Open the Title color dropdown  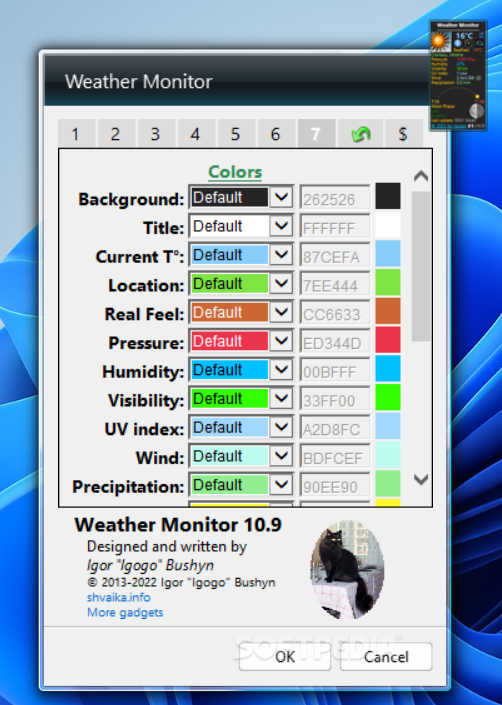(x=241, y=226)
